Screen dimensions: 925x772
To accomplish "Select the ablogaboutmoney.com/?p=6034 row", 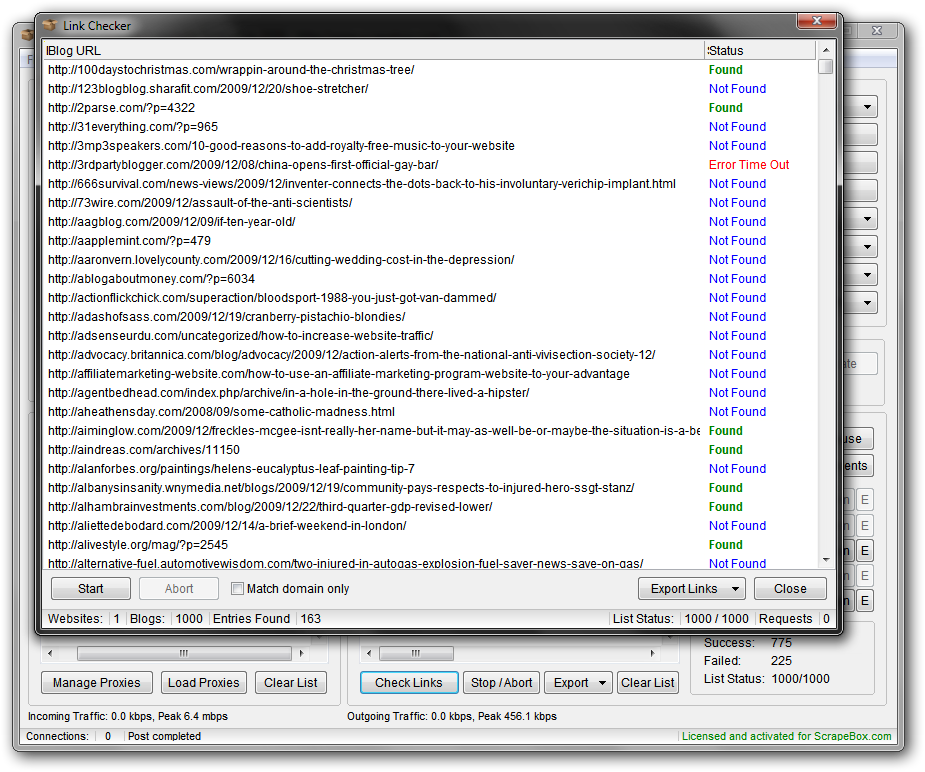I will pos(429,278).
